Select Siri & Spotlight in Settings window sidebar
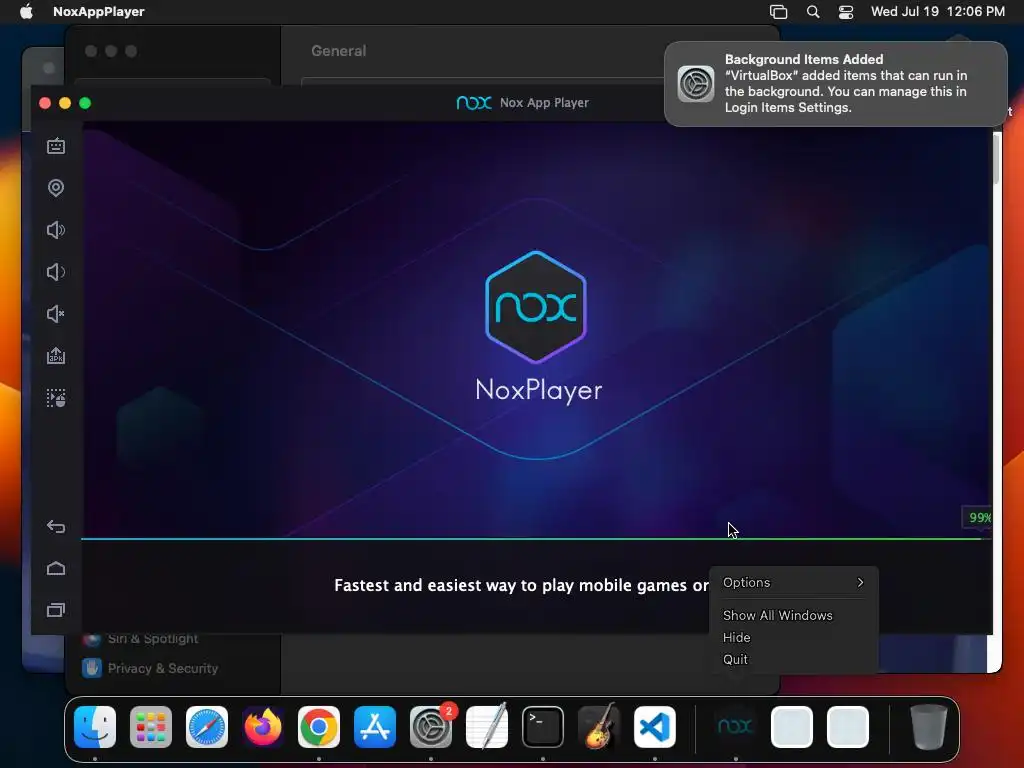The height and width of the screenshot is (768, 1024). coord(153,639)
